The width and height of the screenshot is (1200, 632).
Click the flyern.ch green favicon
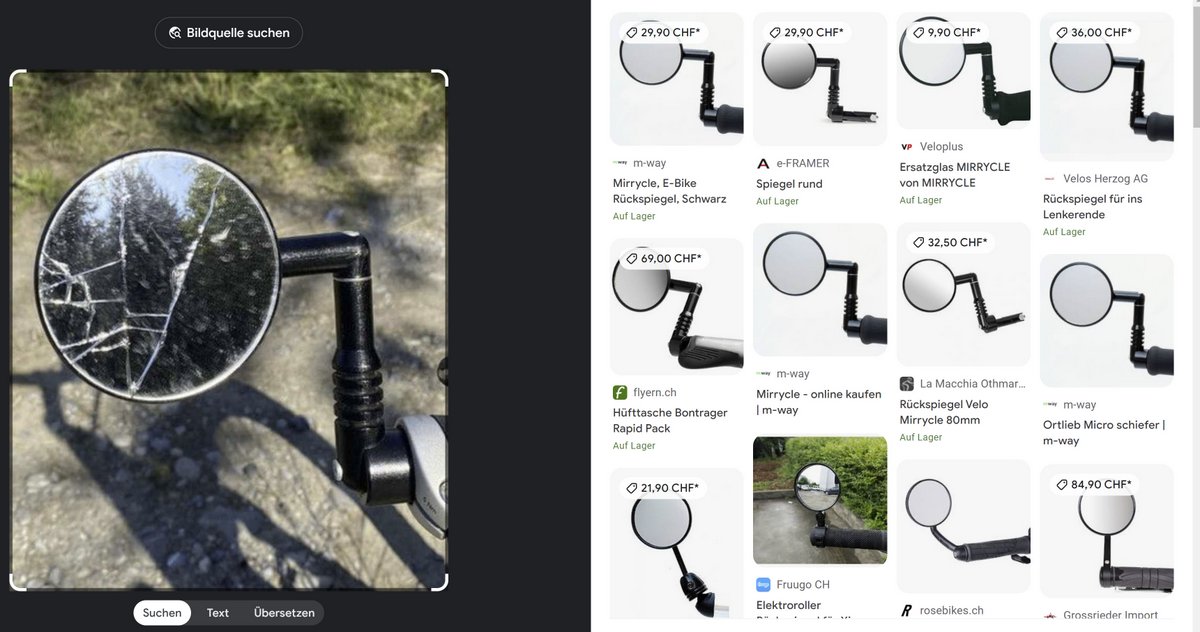pyautogui.click(x=620, y=393)
